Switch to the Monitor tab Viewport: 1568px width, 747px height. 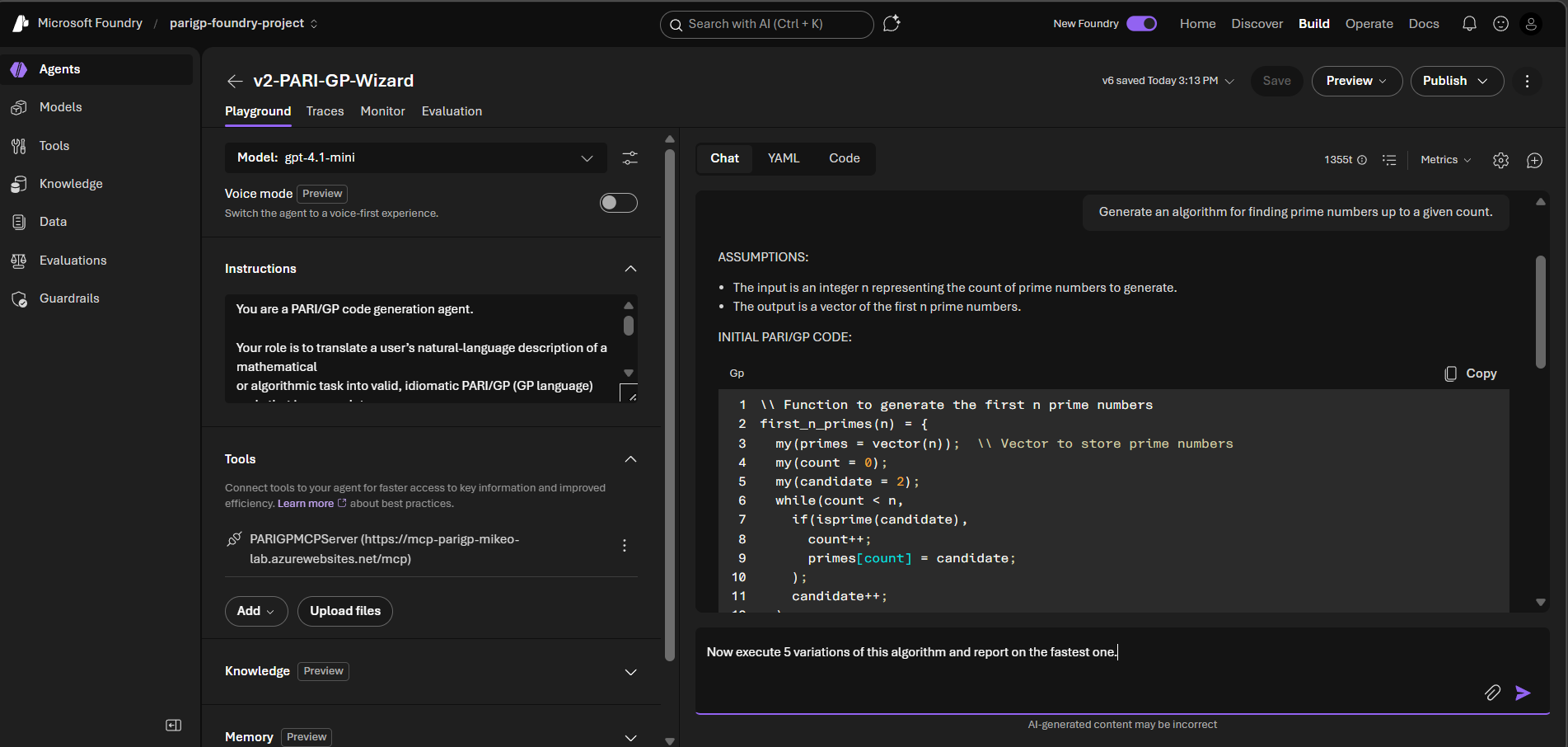pyautogui.click(x=382, y=111)
